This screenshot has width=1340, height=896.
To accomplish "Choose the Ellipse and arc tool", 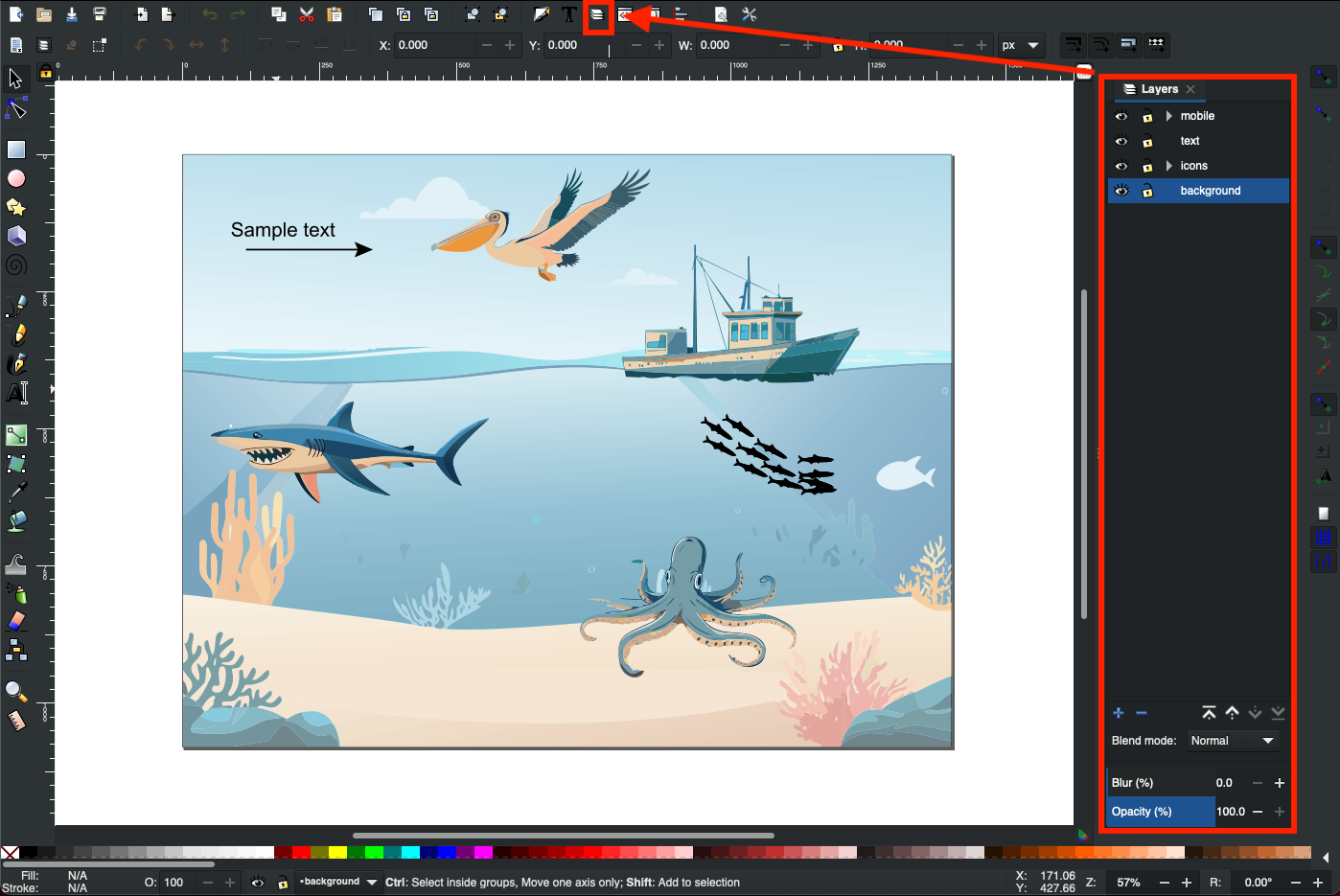I will click(x=14, y=177).
